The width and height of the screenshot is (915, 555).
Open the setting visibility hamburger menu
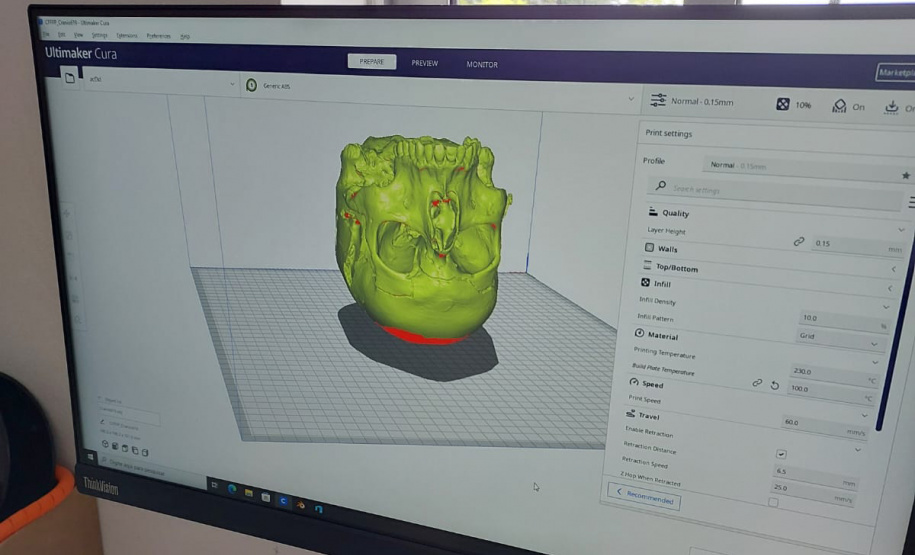(911, 203)
